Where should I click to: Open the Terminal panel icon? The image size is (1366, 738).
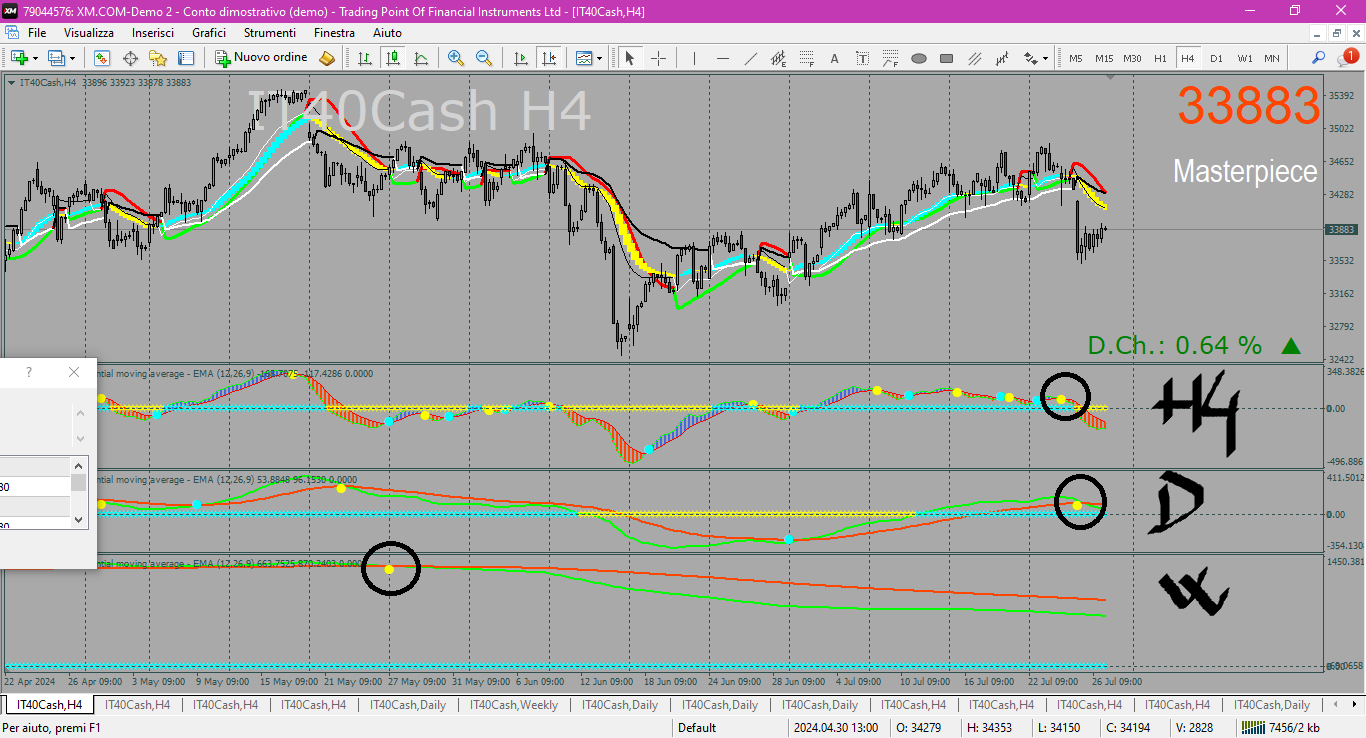(x=186, y=58)
